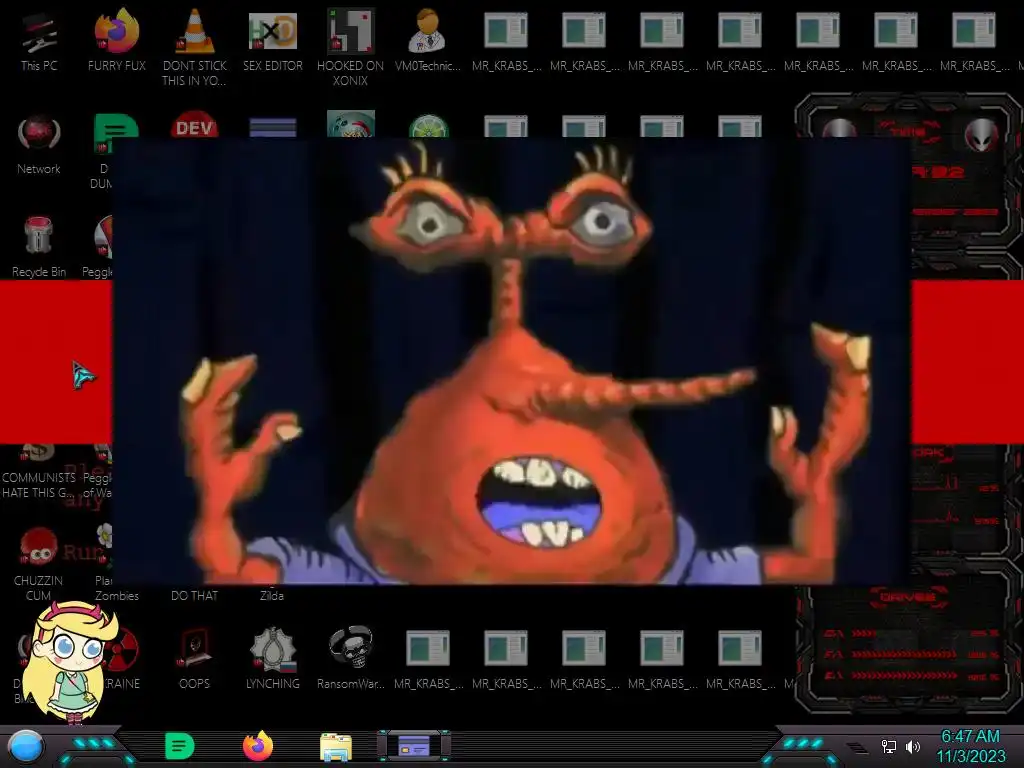The width and height of the screenshot is (1024, 768).
Task: Open the This PC desktop icon
Action: point(39,40)
